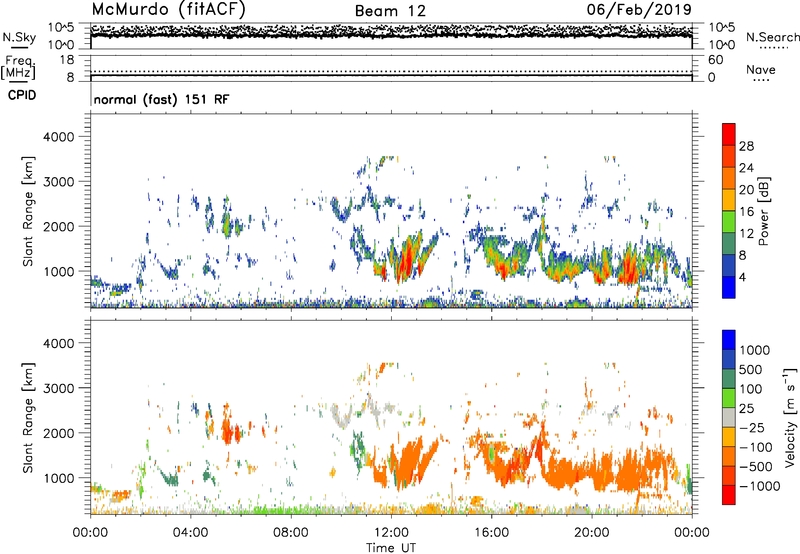This screenshot has height=554, width=800.
Task: Click the 16:00 time axis label
Action: pos(491,533)
